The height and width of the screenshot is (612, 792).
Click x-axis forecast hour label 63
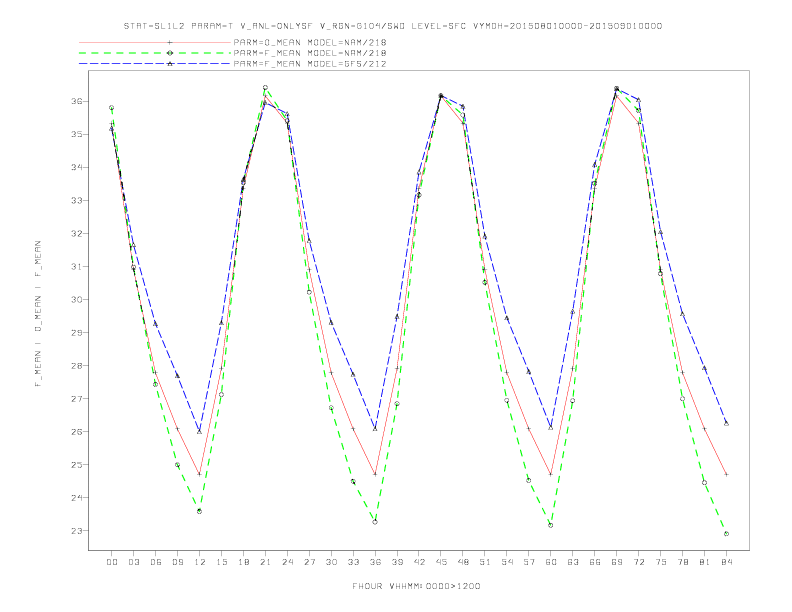[x=573, y=562]
